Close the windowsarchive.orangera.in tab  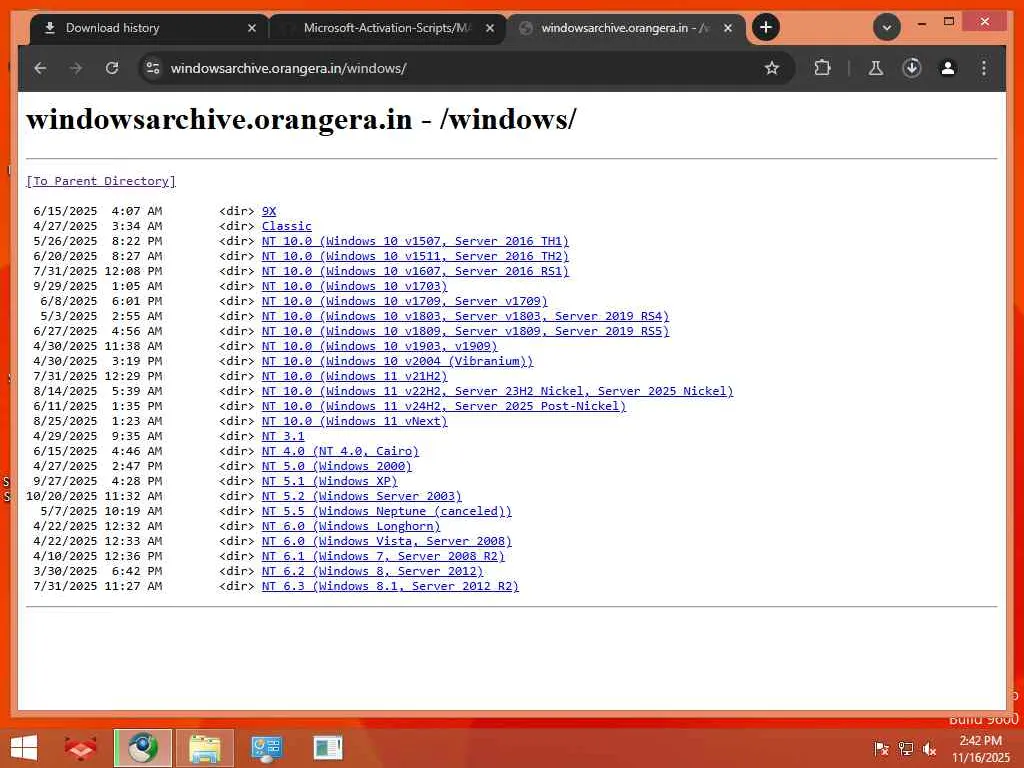point(728,28)
